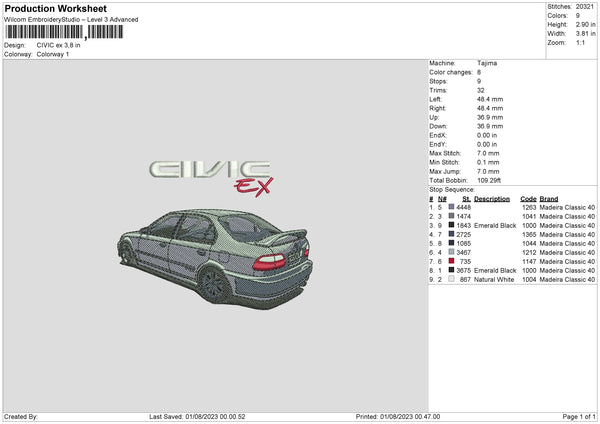Click the design name 'CIVIC ex 3,8 in'

click(x=59, y=45)
